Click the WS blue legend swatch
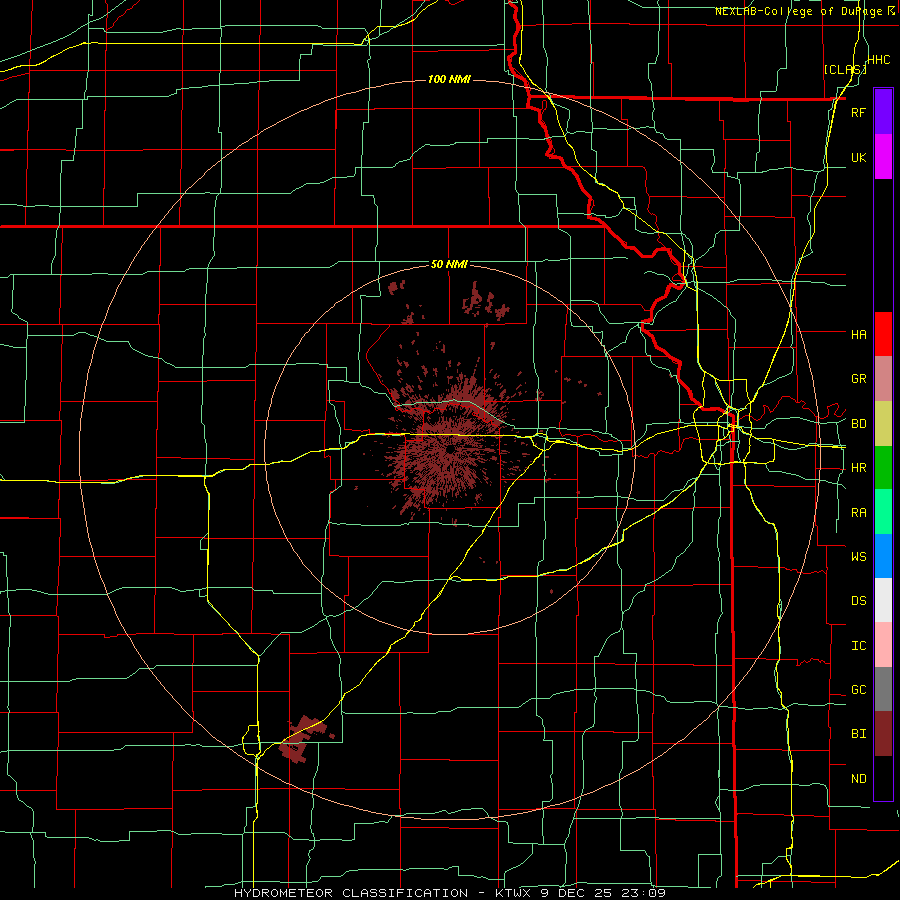The width and height of the screenshot is (900, 900). pos(883,556)
